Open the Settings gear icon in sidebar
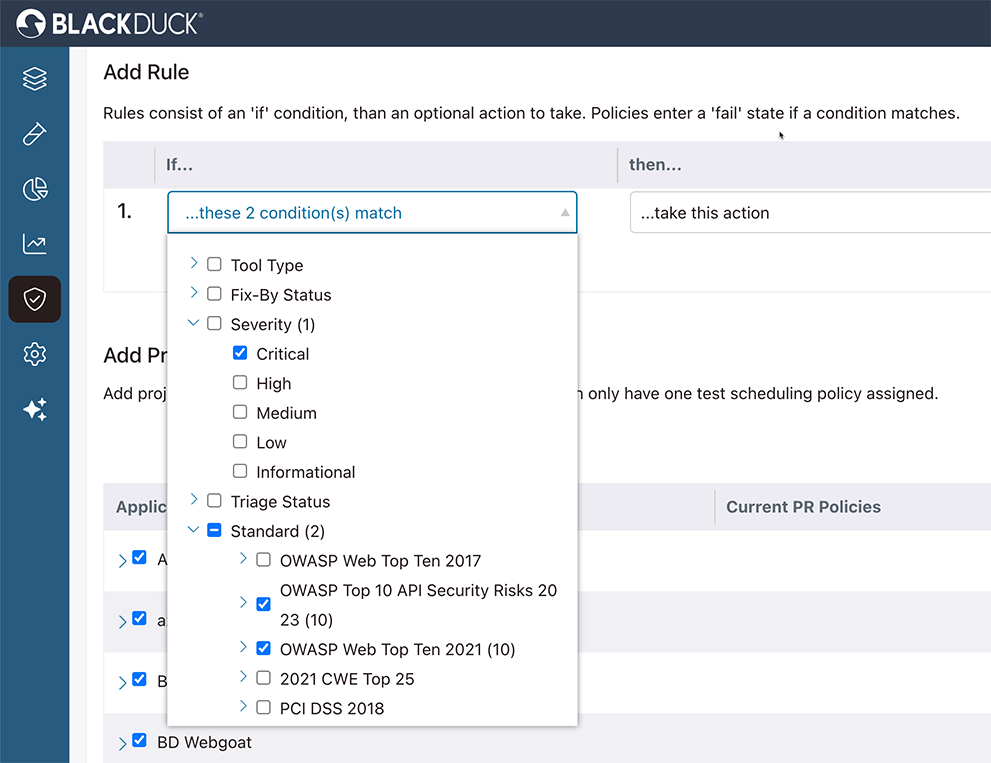Viewport: 991px width, 763px height. pos(34,354)
